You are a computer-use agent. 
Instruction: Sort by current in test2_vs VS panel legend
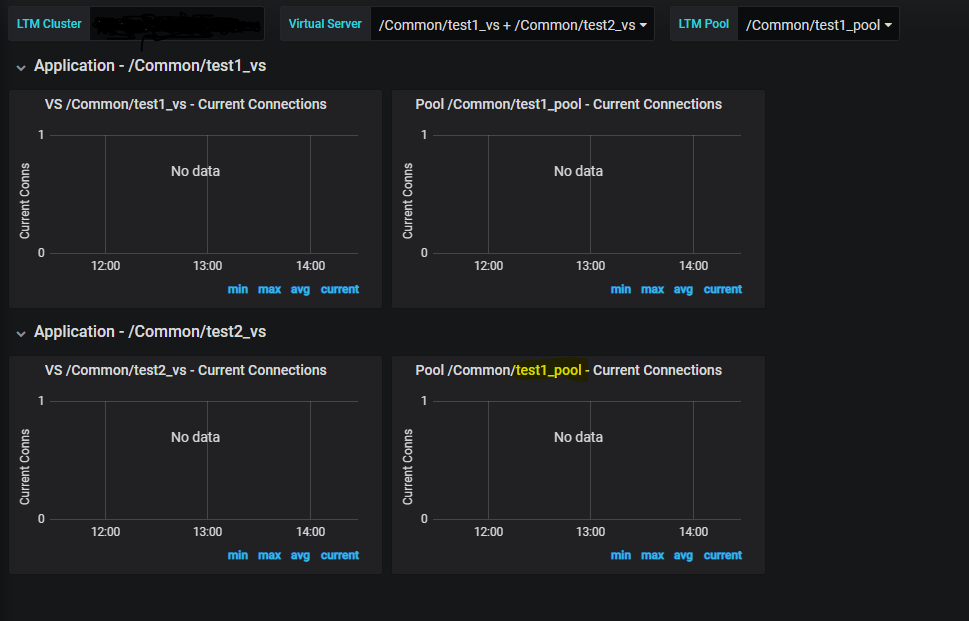tap(340, 555)
